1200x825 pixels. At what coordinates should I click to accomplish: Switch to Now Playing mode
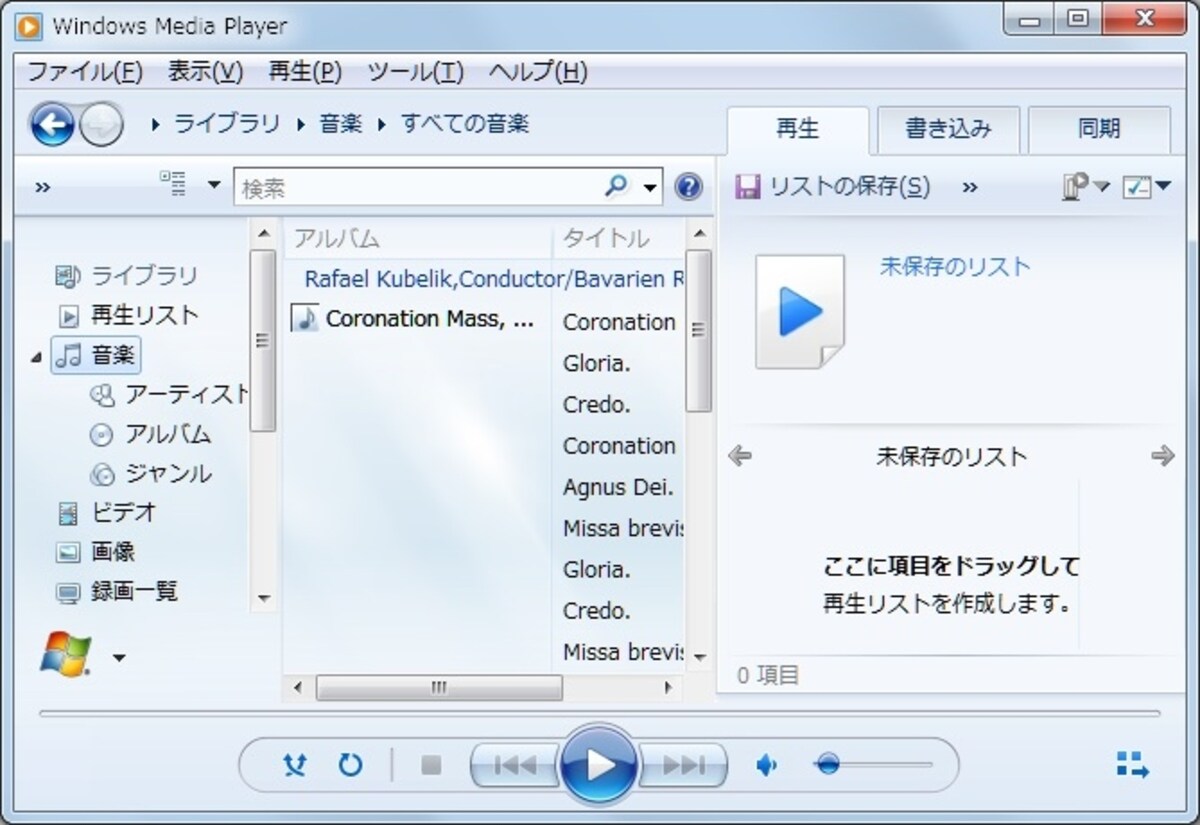click(1133, 765)
